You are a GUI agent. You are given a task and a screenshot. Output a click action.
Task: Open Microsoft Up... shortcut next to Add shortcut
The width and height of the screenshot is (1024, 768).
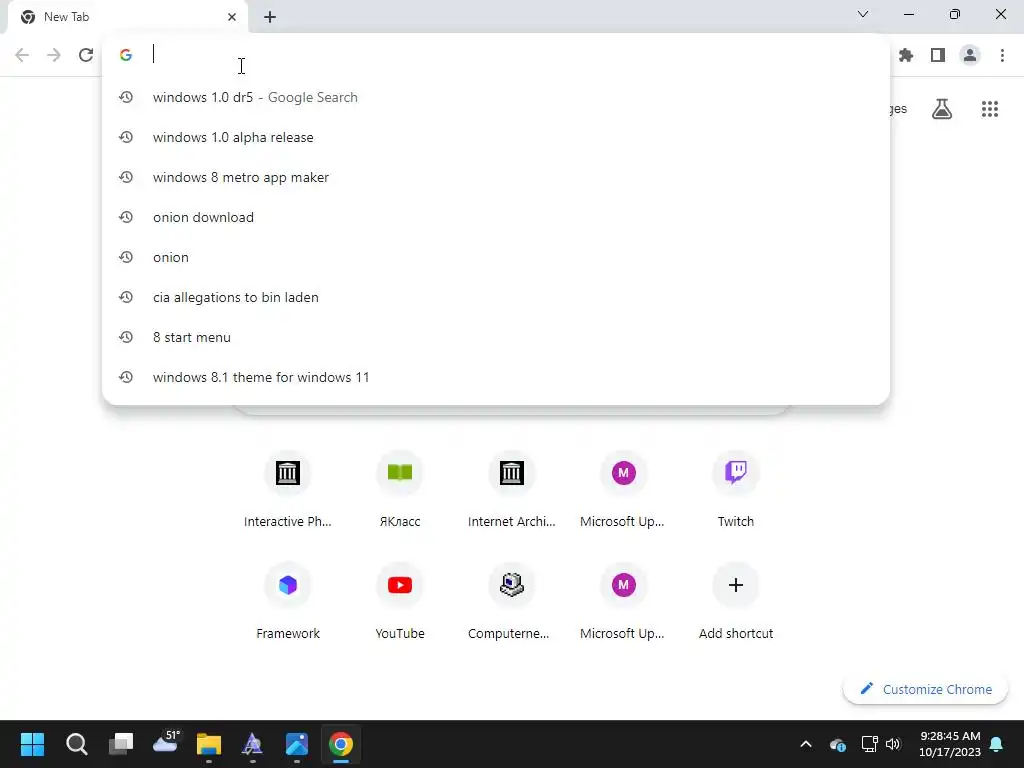point(624,602)
